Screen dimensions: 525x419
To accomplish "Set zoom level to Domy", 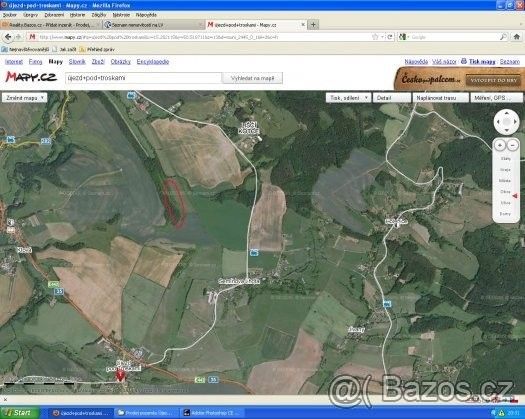I will (x=506, y=214).
